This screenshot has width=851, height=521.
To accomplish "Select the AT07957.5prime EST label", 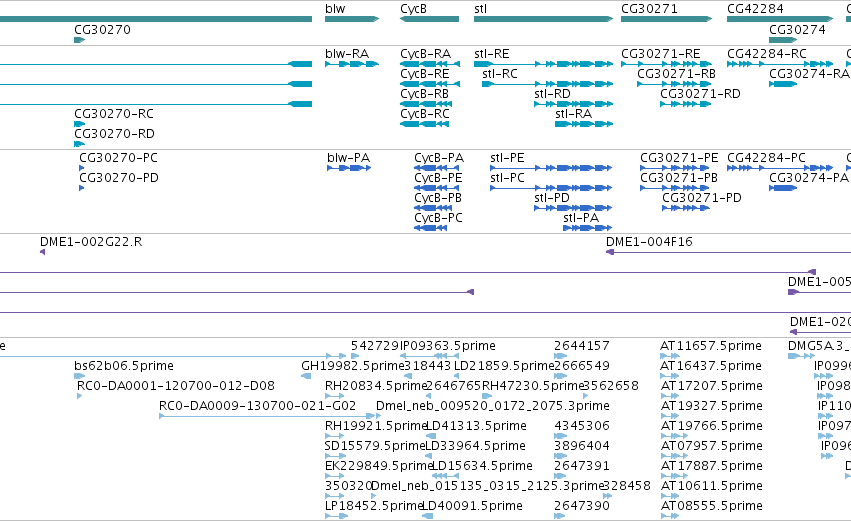I will pyautogui.click(x=711, y=447).
